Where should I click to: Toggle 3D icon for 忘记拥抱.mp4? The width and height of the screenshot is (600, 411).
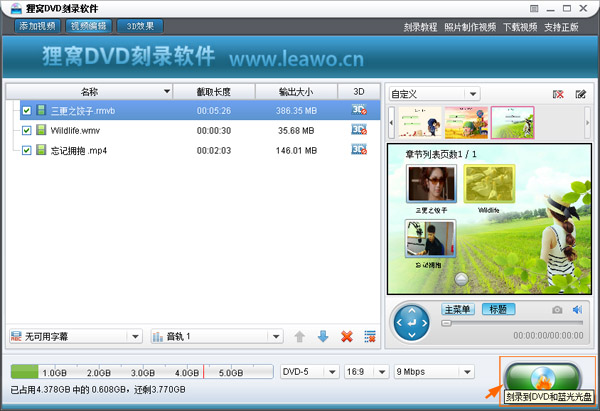point(359,150)
